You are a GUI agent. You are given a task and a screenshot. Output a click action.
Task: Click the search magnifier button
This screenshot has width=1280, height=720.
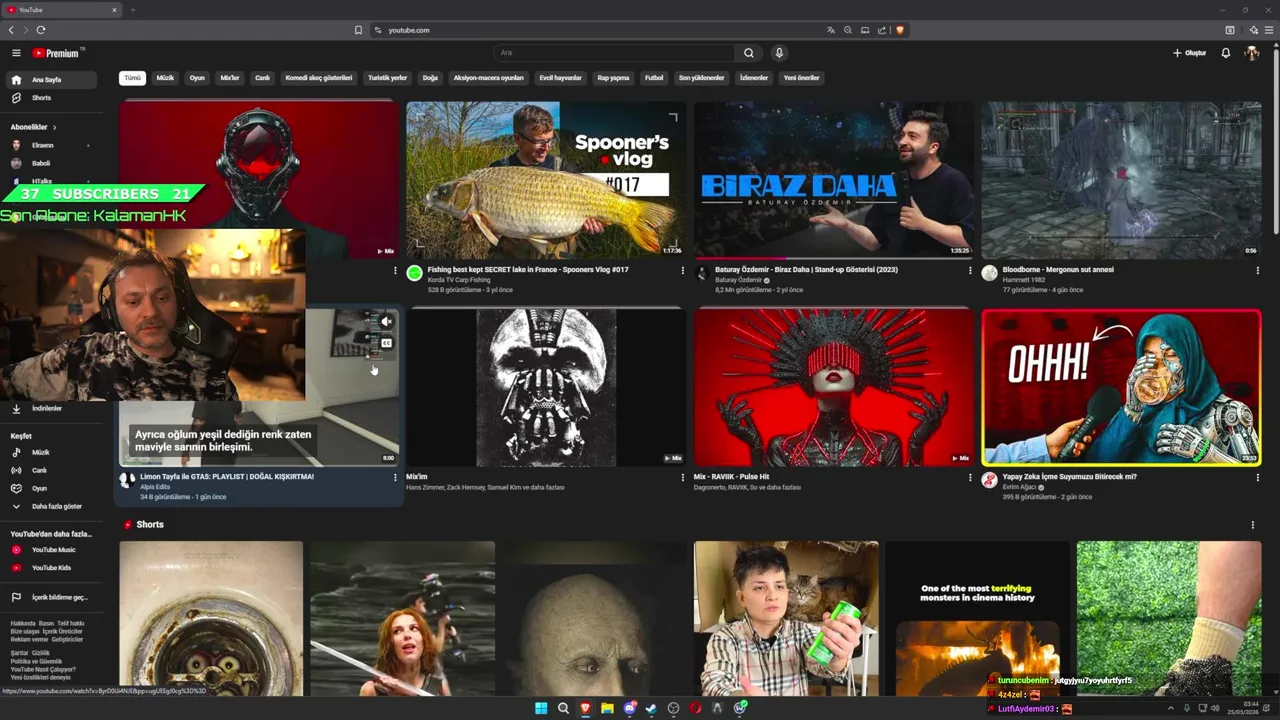[x=748, y=53]
